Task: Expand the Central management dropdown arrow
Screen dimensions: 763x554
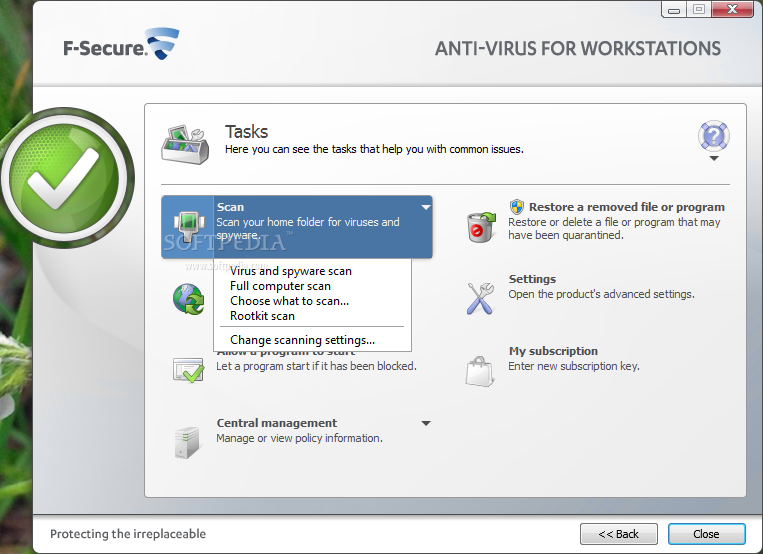Action: click(426, 424)
